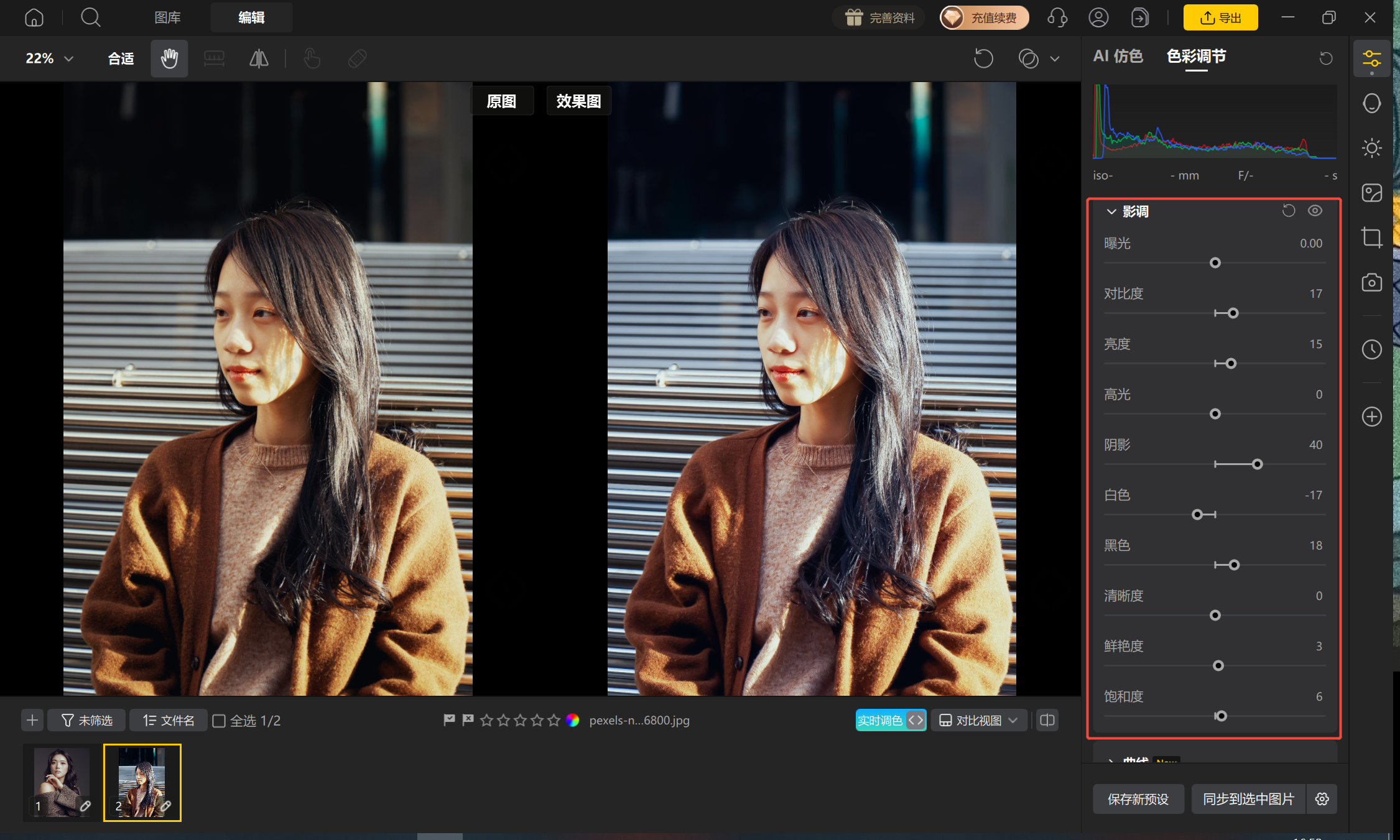Go to the home screen icon
This screenshot has height=840, width=1400.
(34, 17)
